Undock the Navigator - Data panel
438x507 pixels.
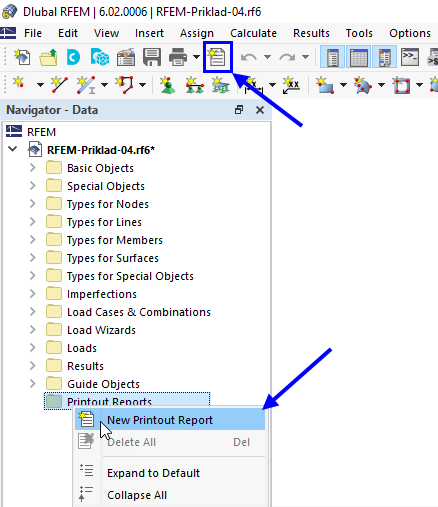point(239,110)
